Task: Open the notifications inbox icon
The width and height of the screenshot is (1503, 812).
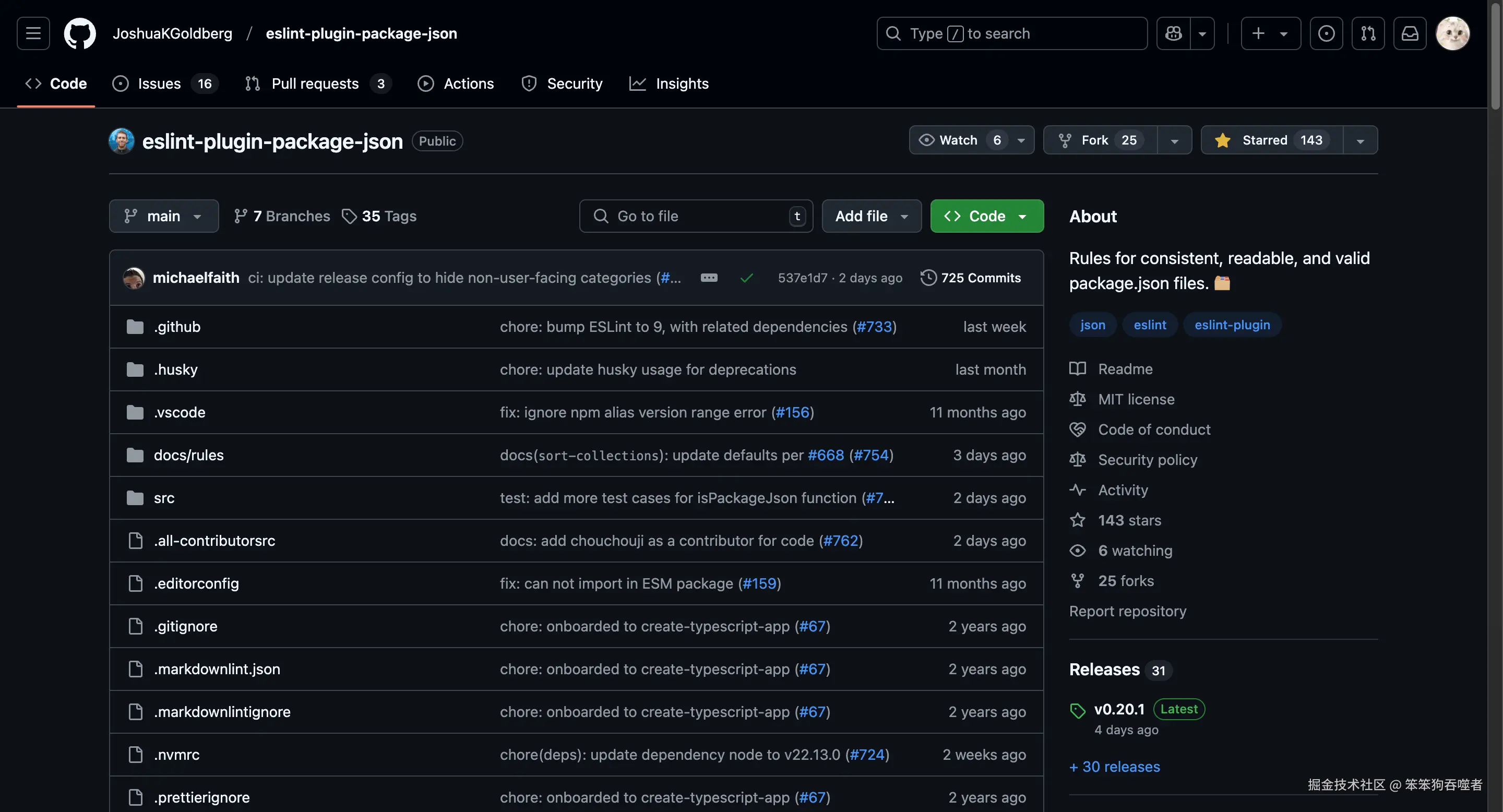Action: tap(1410, 33)
